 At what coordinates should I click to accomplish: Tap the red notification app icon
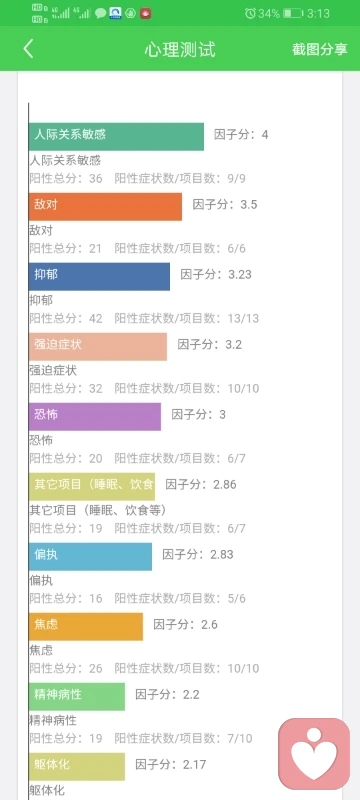click(146, 13)
